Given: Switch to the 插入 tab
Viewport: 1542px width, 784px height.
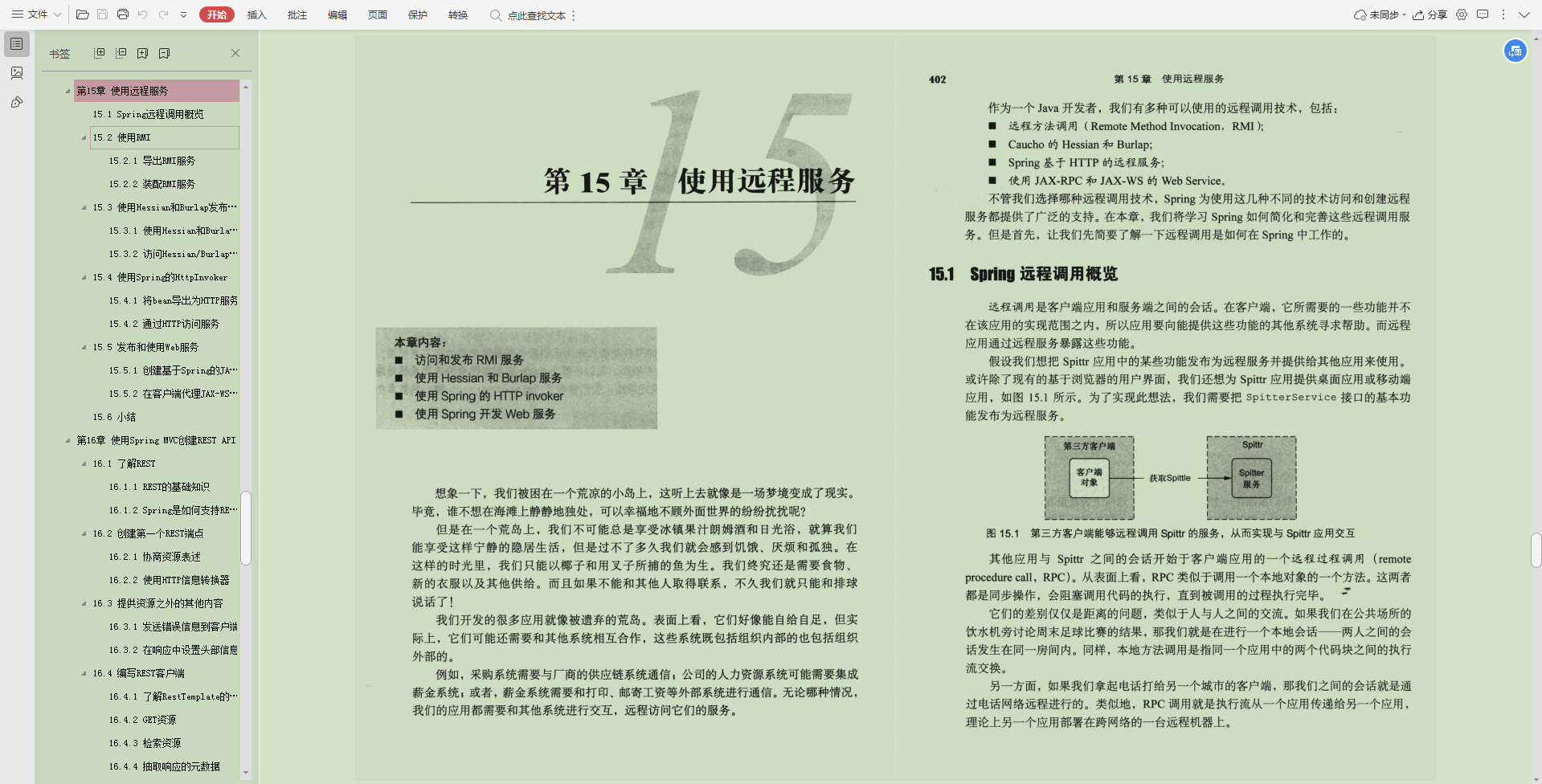Looking at the screenshot, I should pyautogui.click(x=256, y=14).
